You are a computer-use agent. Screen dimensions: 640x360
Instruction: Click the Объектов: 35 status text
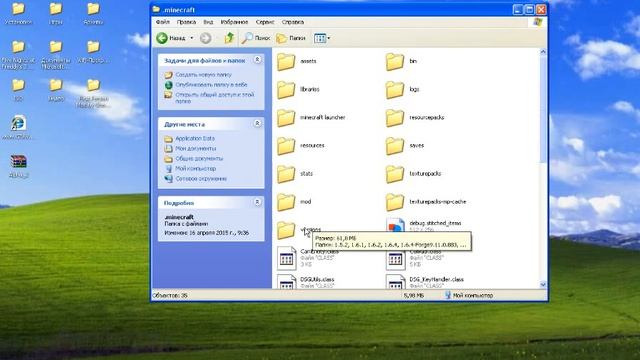click(x=170, y=295)
